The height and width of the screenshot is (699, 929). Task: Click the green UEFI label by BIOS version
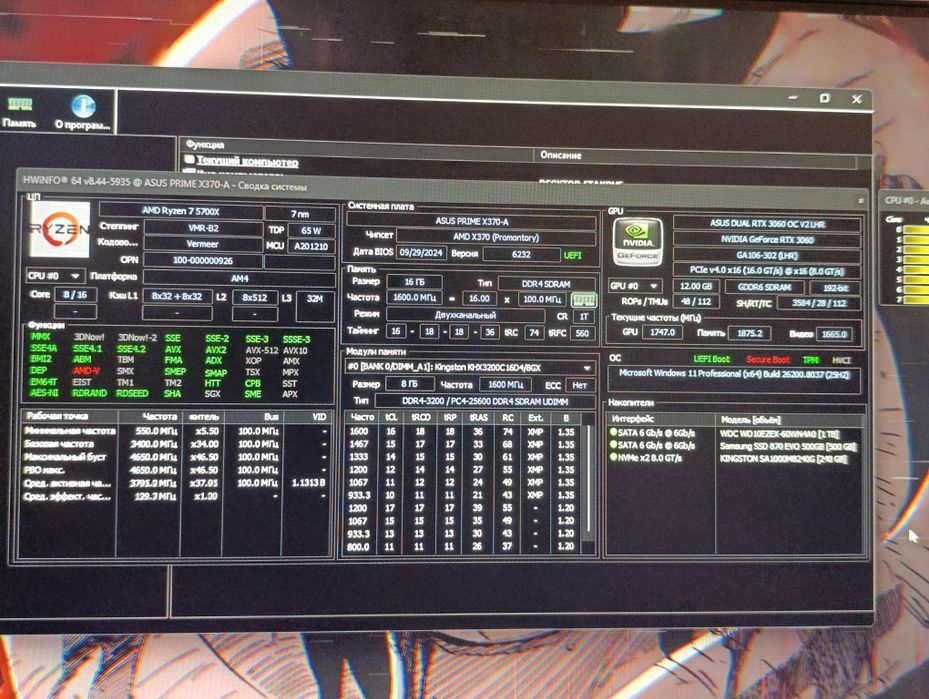point(572,255)
